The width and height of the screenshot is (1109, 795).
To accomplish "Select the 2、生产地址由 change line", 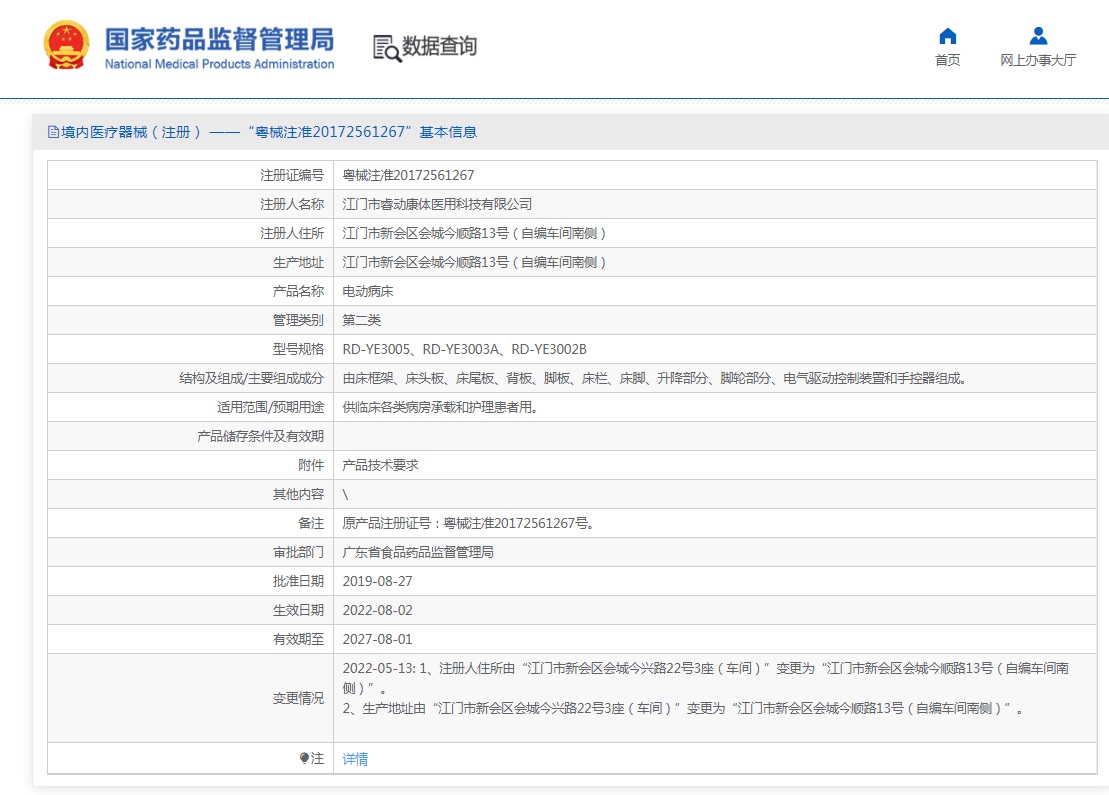I will (x=683, y=708).
